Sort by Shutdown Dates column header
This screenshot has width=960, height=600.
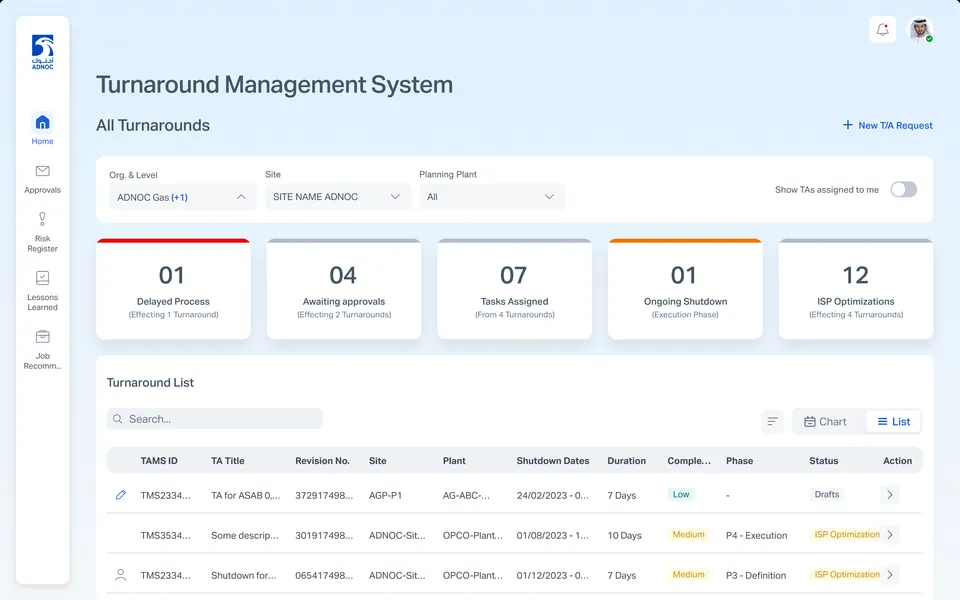pos(553,460)
